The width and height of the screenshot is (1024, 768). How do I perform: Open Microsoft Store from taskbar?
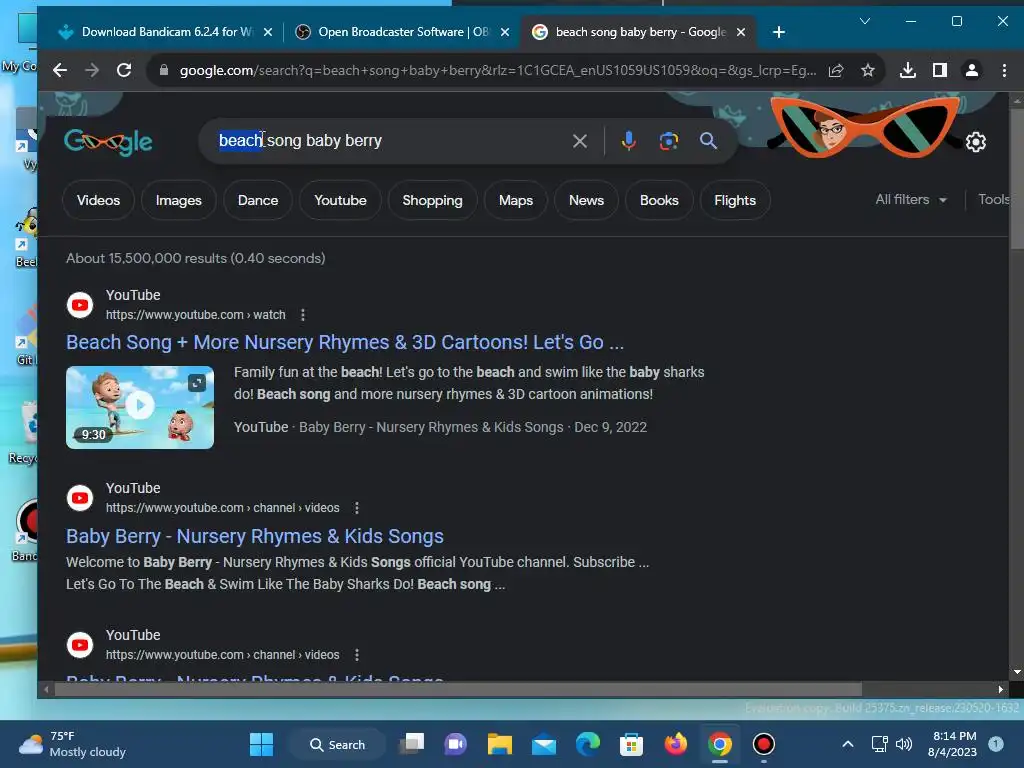632,744
